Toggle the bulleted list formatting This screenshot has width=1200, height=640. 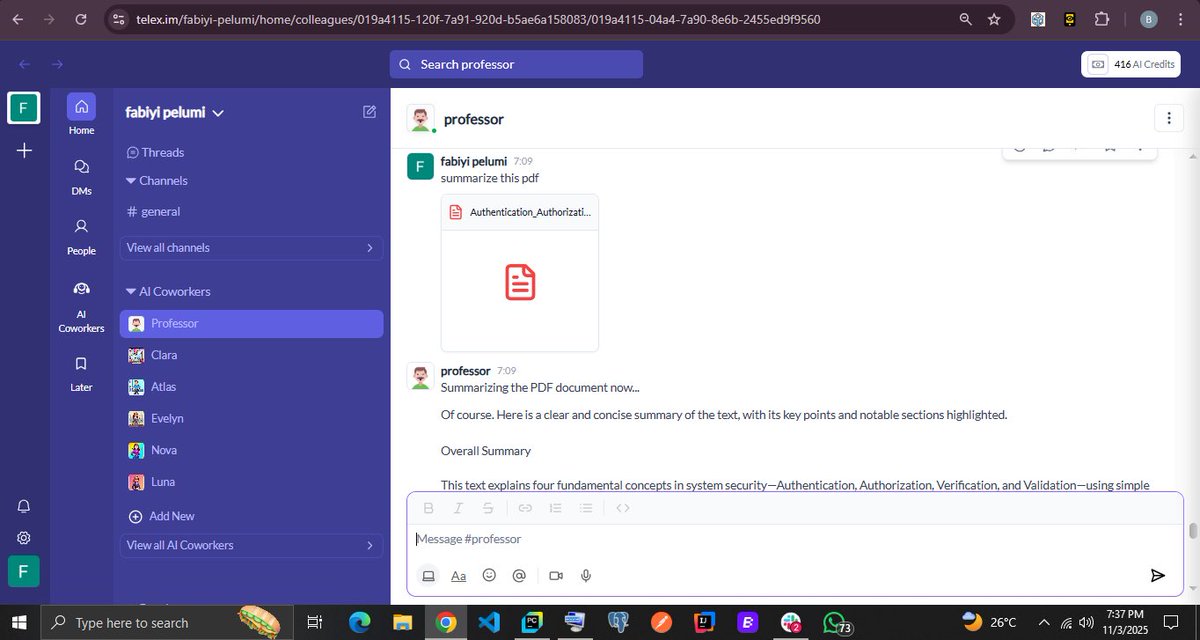pos(586,507)
